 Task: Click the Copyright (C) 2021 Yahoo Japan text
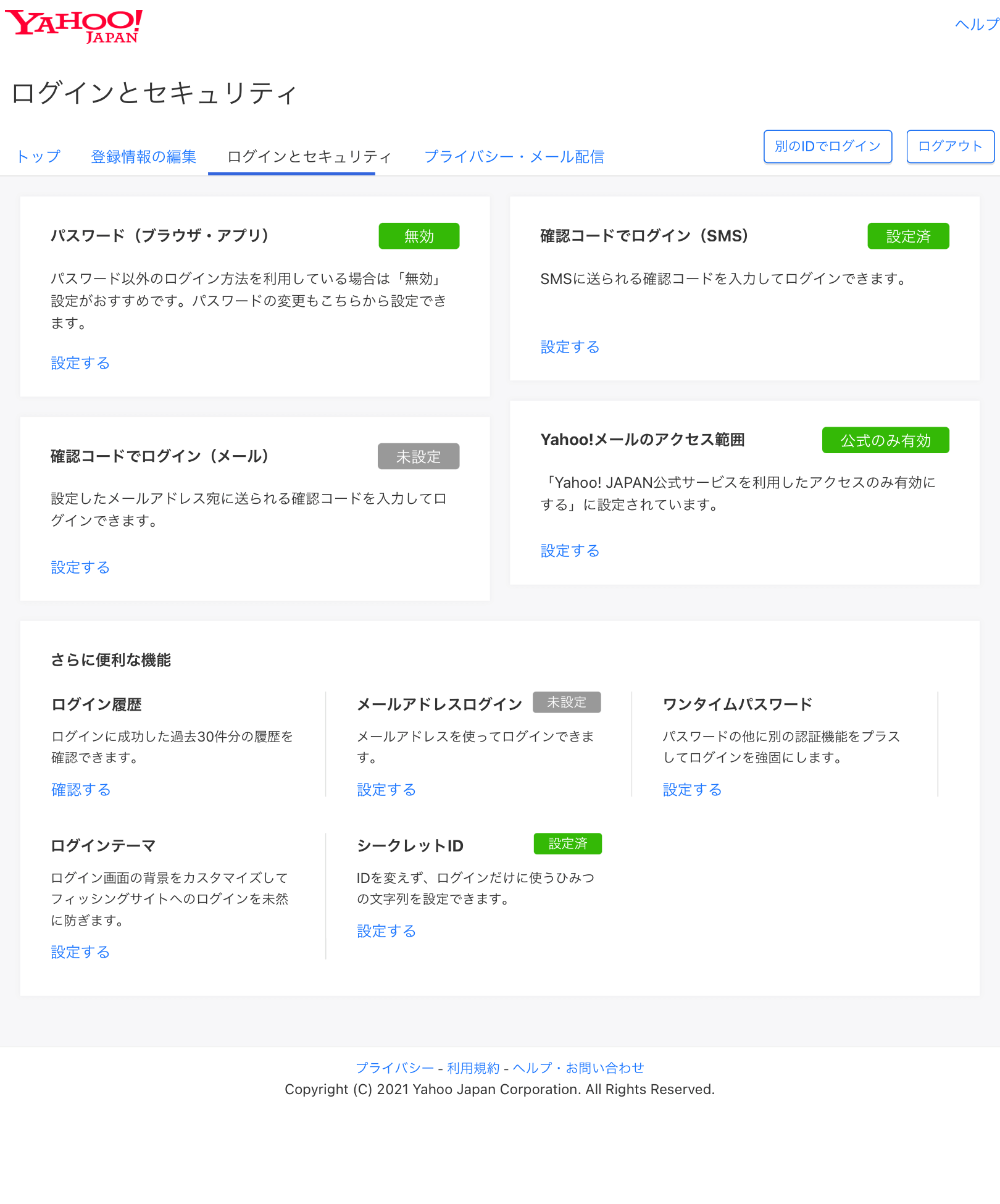click(x=499, y=1089)
